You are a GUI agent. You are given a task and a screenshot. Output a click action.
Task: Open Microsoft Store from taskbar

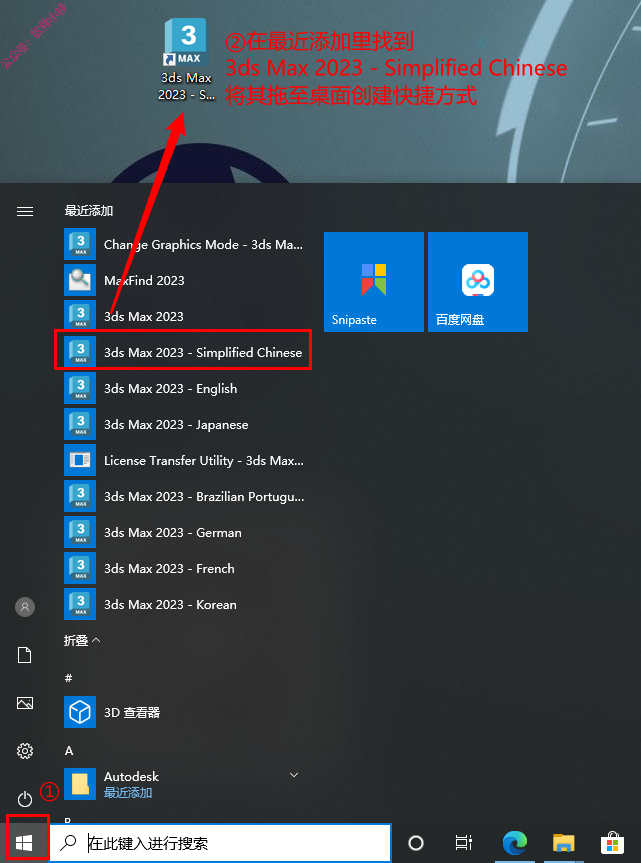click(612, 843)
